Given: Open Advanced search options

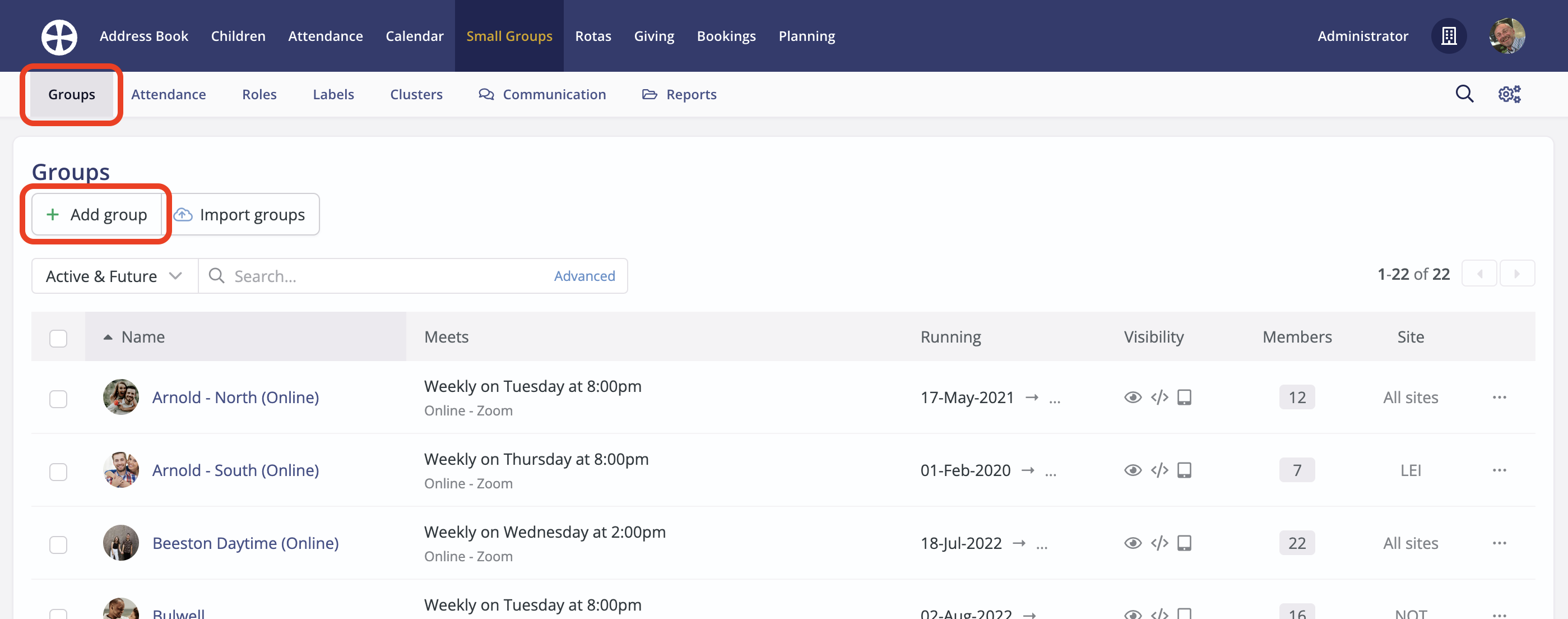Looking at the screenshot, I should 584,276.
